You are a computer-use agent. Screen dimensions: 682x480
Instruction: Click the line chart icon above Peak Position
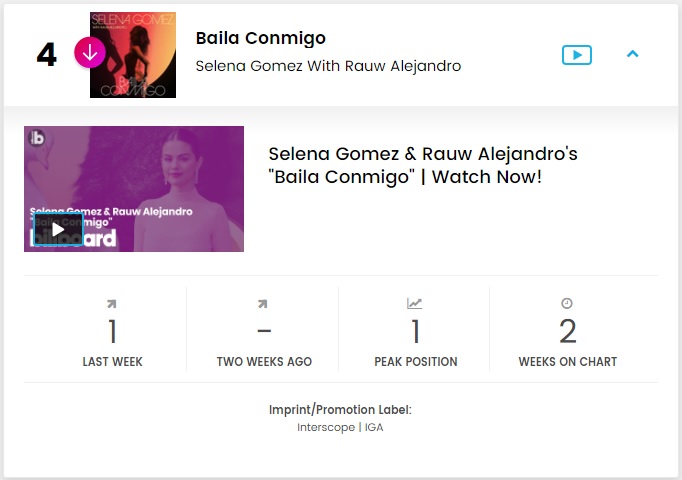click(x=415, y=304)
